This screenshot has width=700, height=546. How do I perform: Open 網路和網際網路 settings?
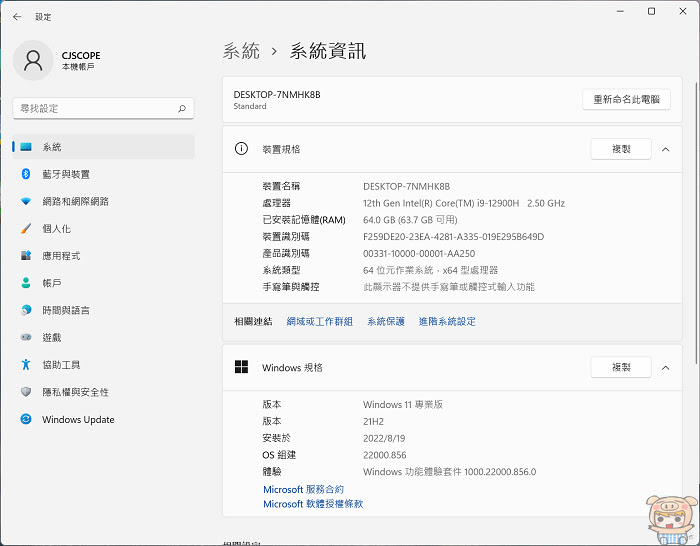click(x=104, y=201)
